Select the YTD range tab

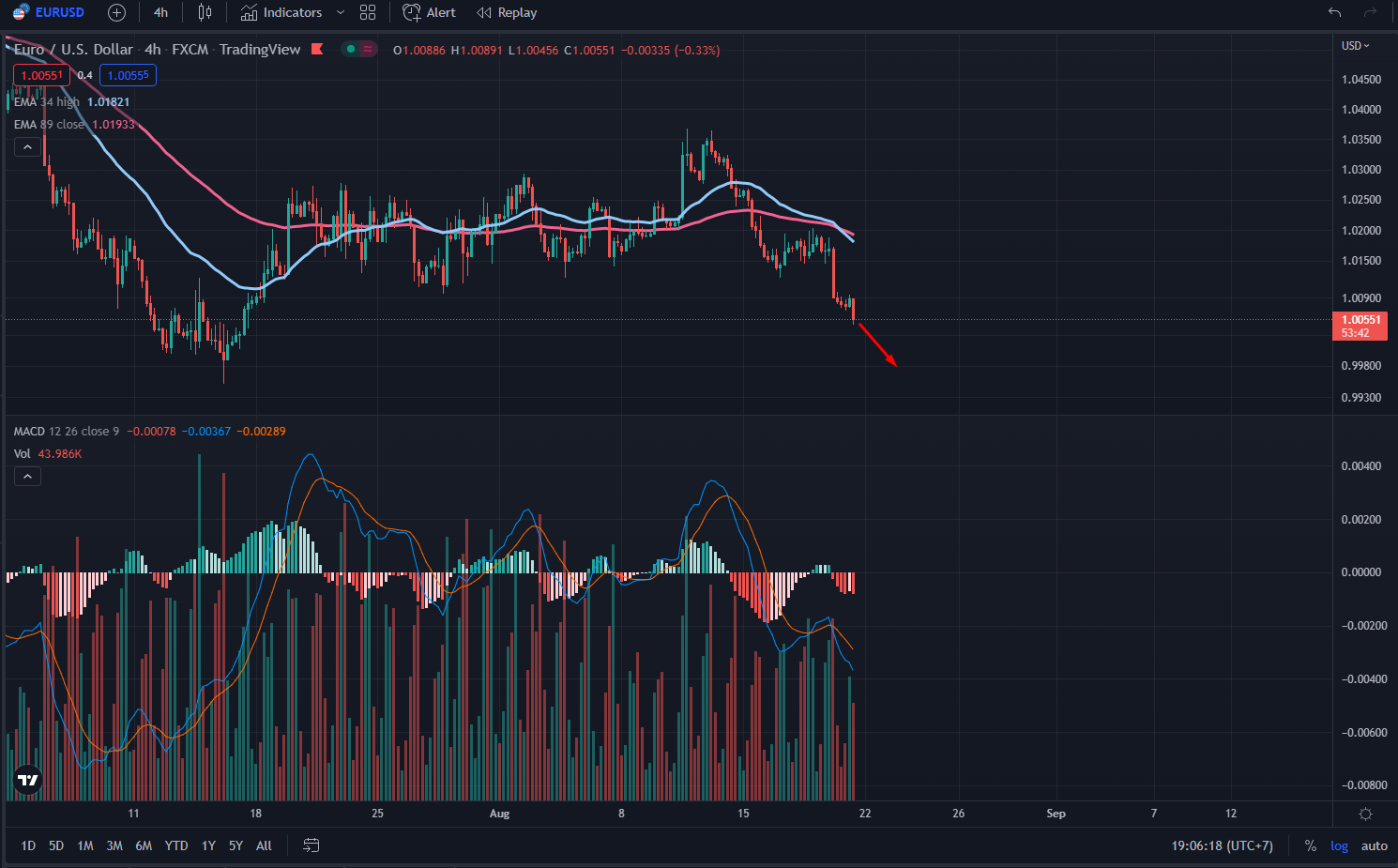[x=175, y=845]
